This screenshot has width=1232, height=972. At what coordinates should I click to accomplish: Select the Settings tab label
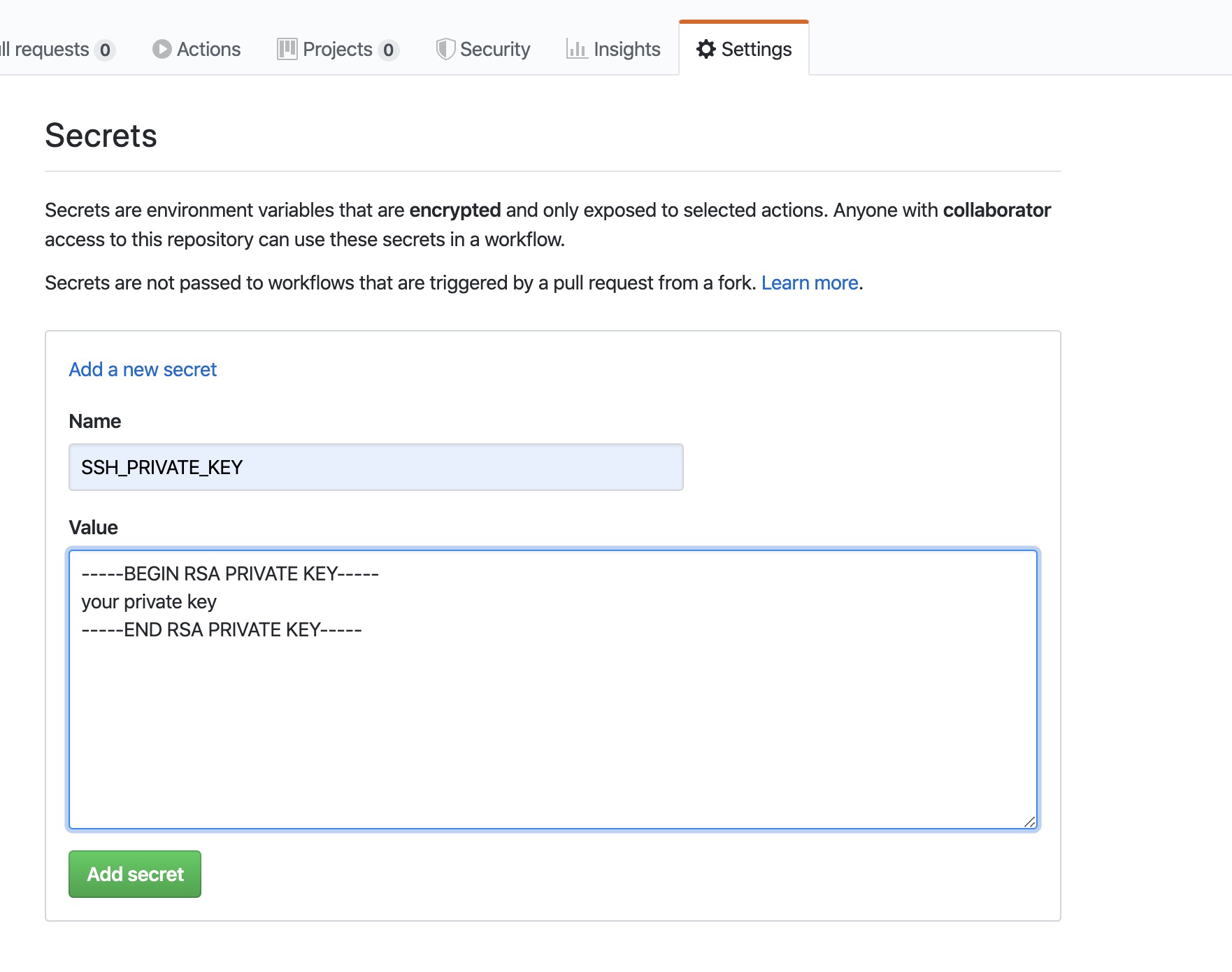756,49
